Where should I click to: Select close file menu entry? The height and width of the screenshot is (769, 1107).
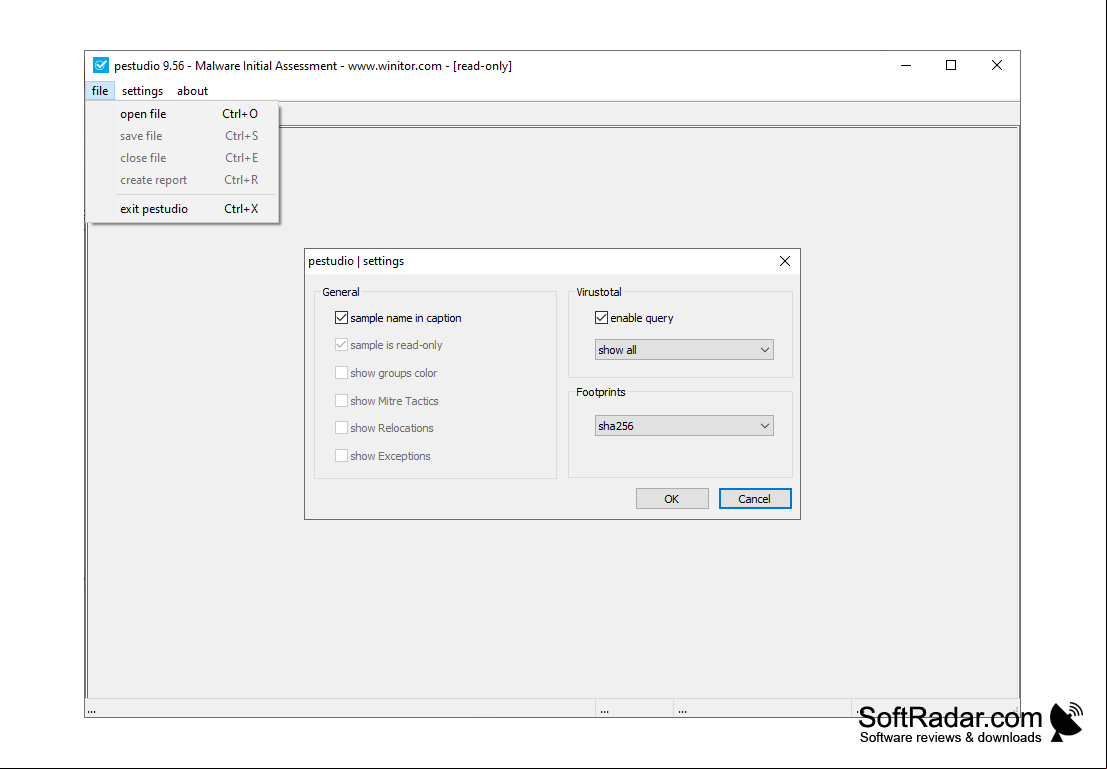click(x=183, y=157)
